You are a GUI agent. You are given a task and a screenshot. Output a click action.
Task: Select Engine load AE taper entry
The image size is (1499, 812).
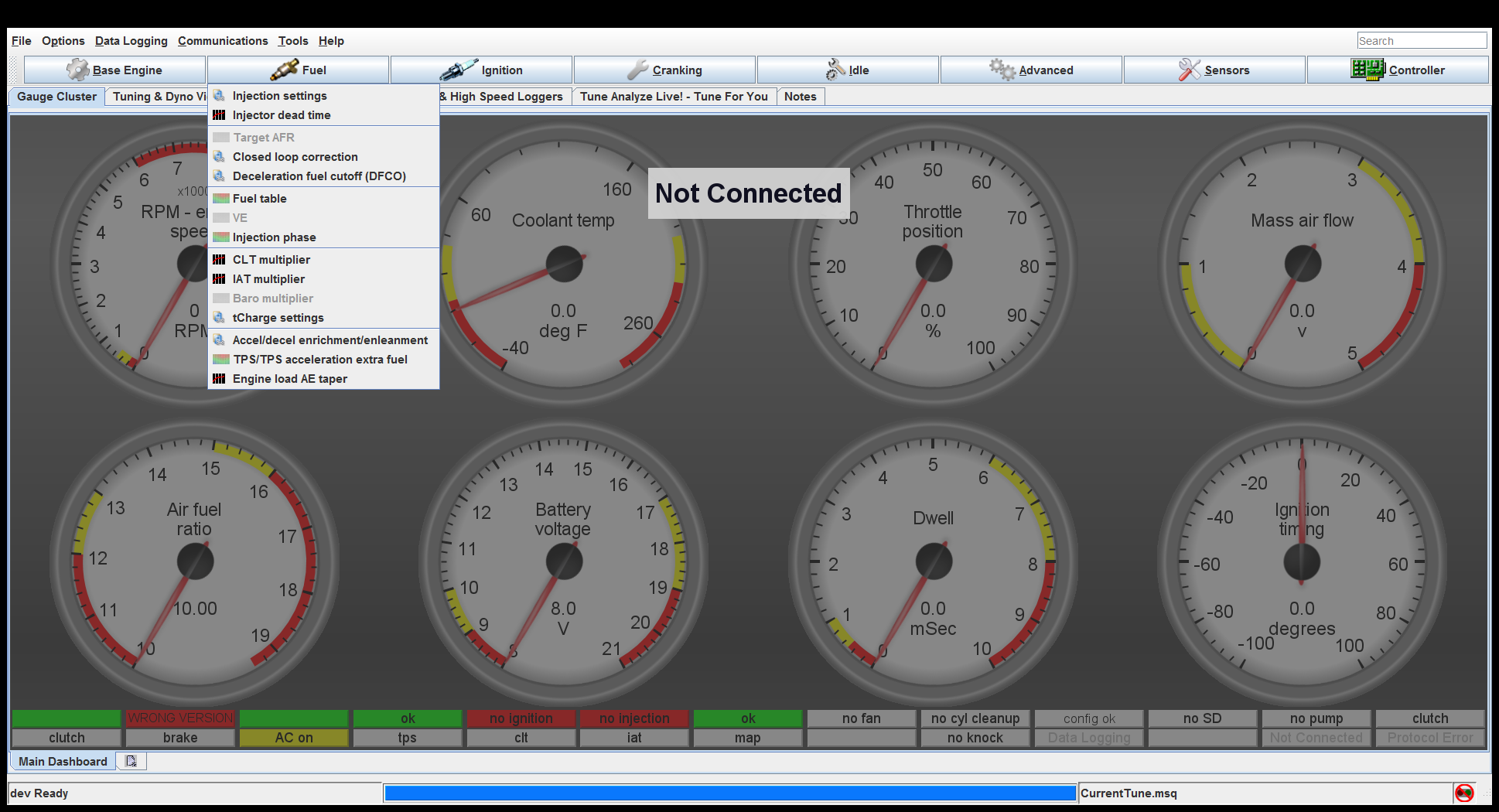(x=323, y=379)
